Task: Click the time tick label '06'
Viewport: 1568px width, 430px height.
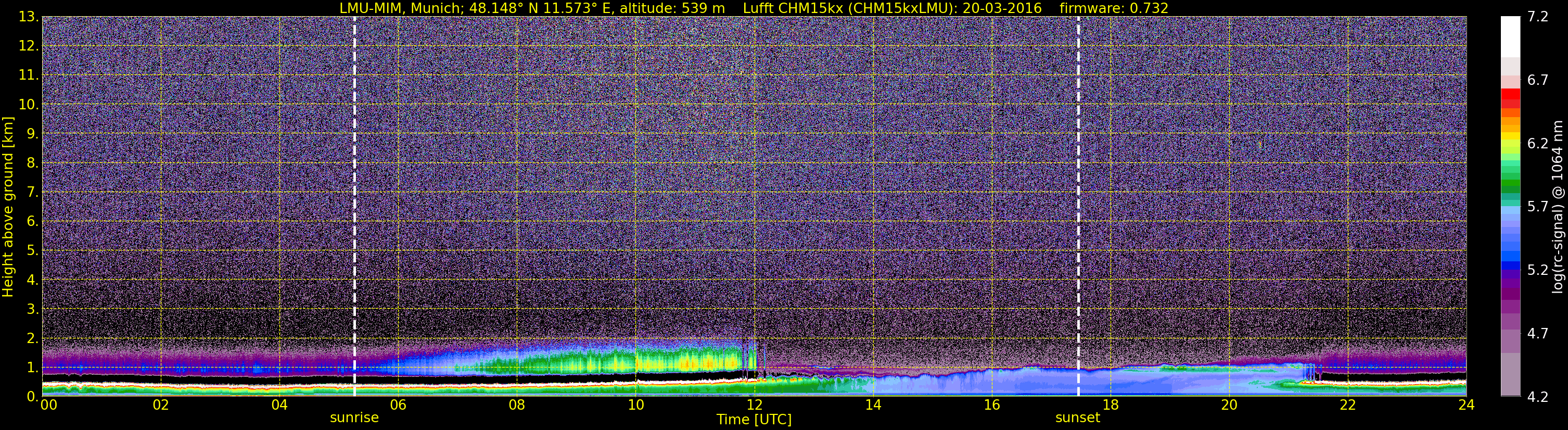Action: pos(398,405)
